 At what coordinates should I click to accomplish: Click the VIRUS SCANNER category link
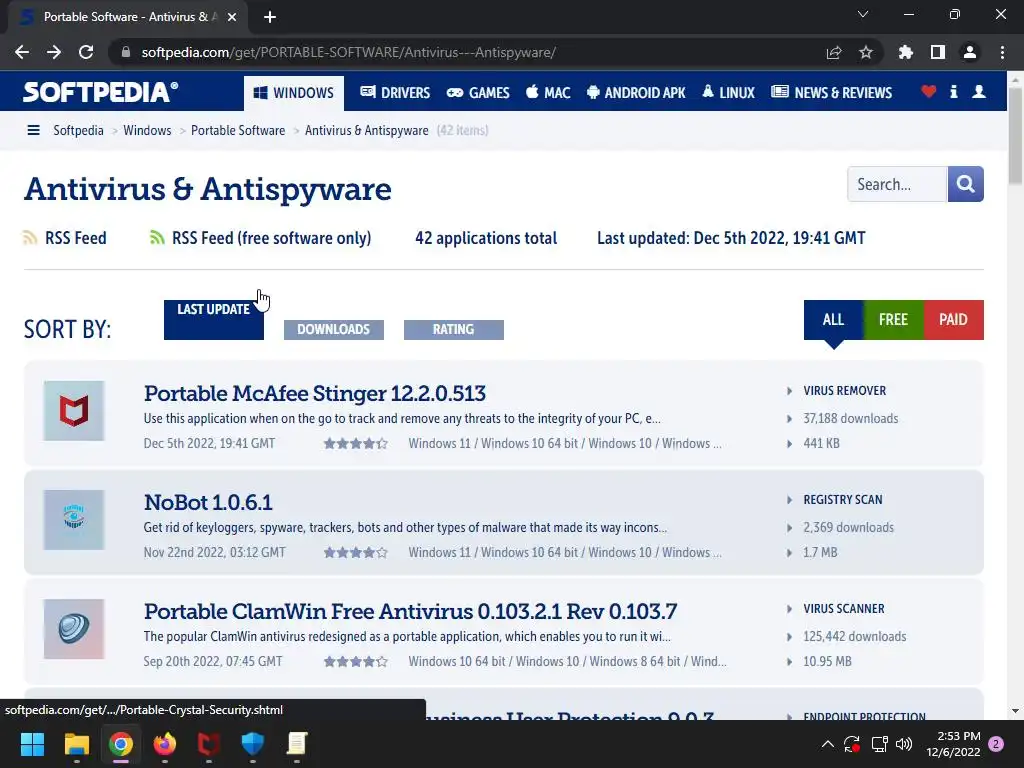pos(844,609)
